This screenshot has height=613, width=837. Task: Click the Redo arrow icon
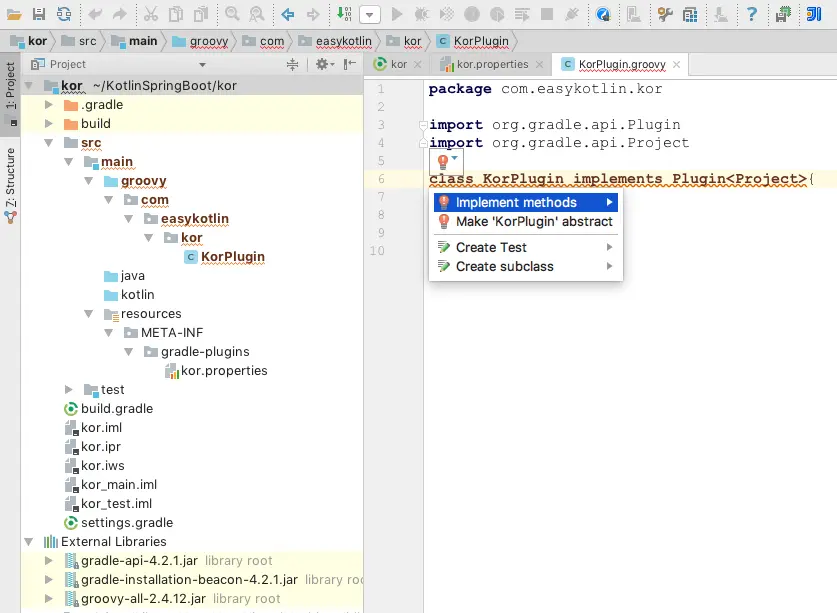coord(120,14)
